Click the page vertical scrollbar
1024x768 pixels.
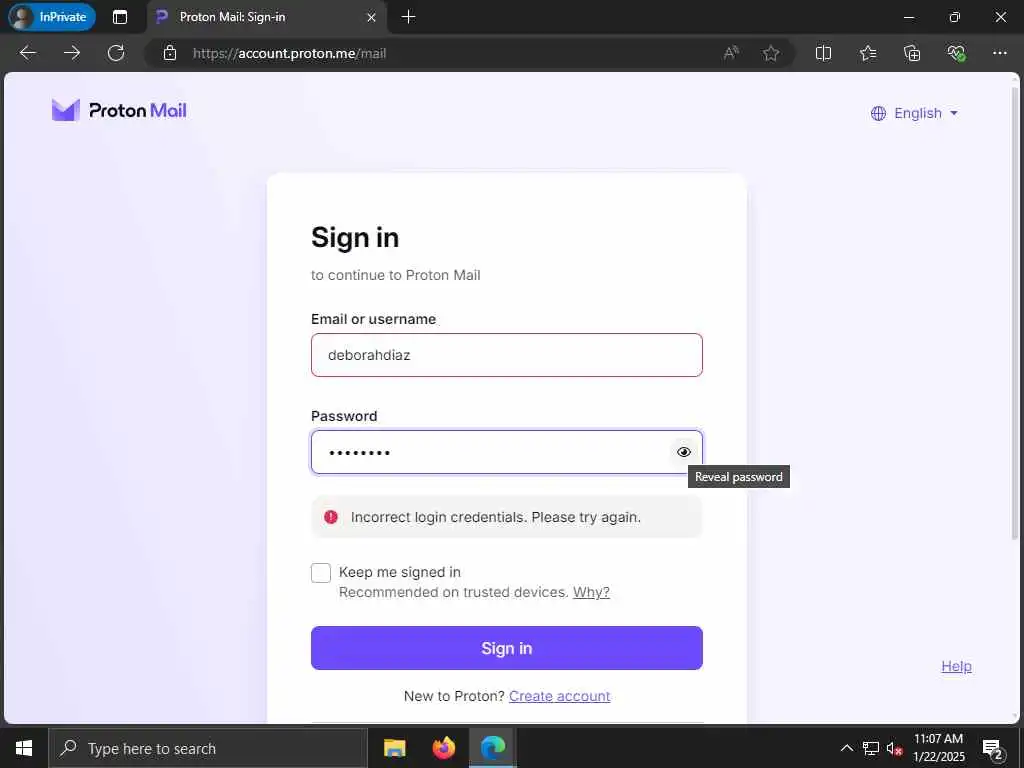[1016, 313]
